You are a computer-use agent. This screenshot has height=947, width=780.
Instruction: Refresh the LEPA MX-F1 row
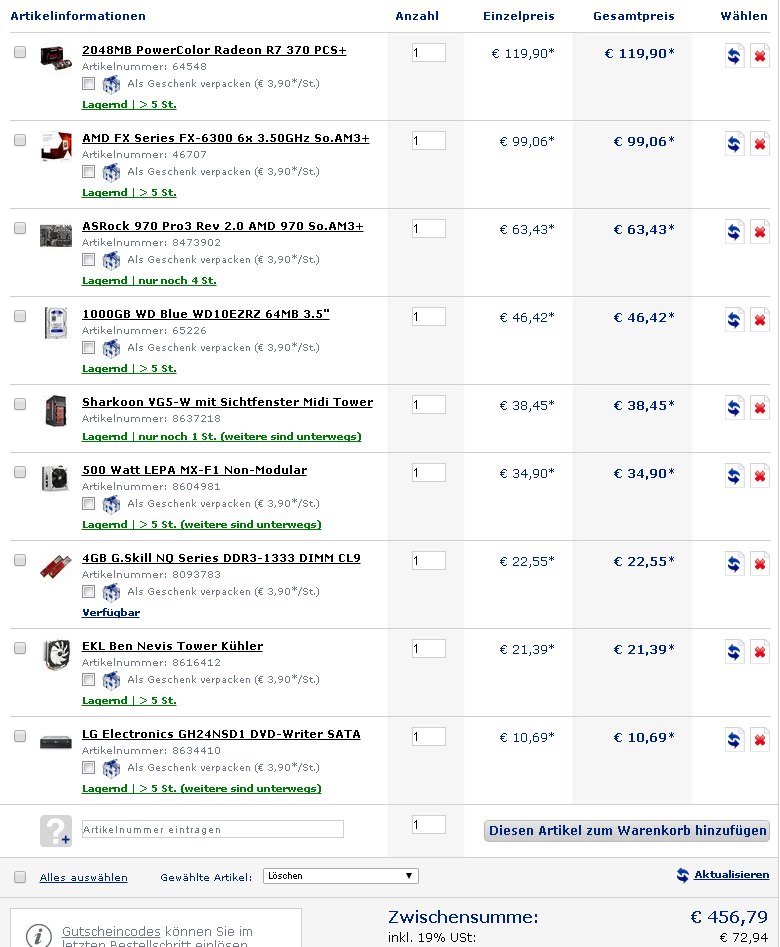tap(734, 476)
